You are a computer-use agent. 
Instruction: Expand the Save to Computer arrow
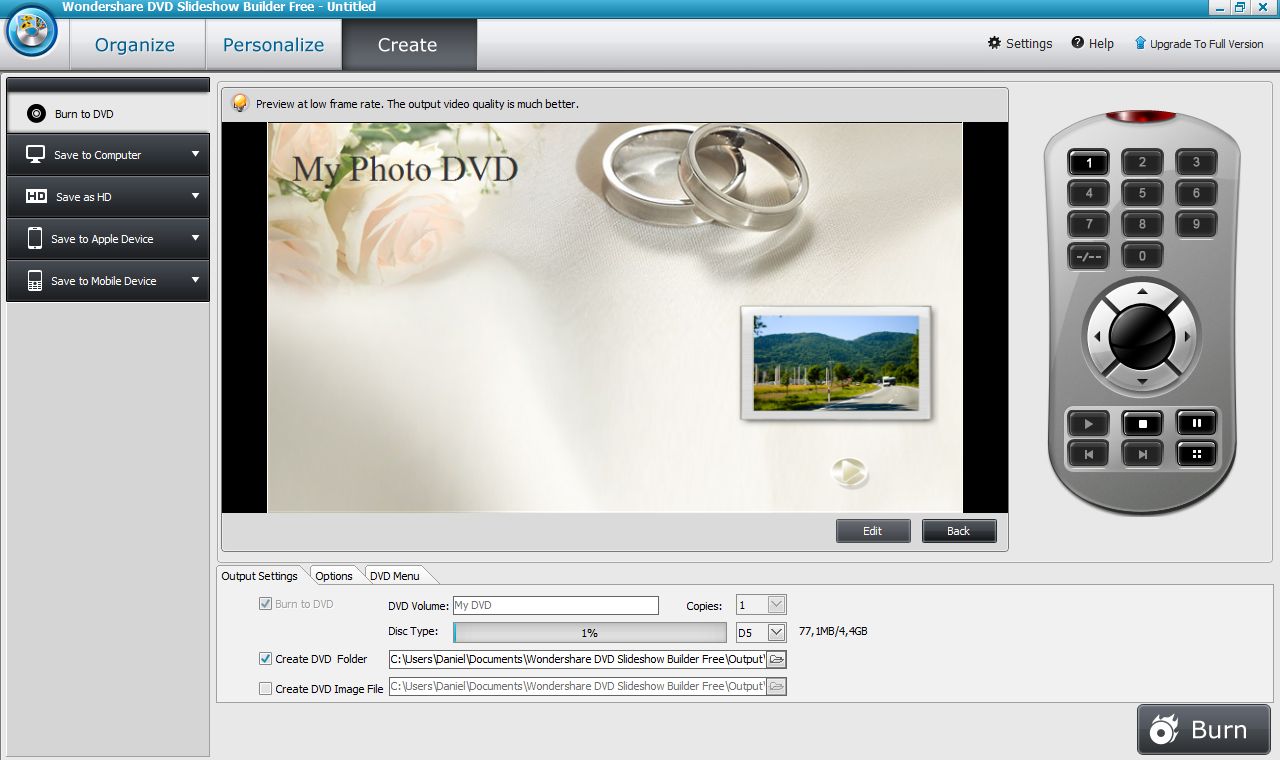coord(195,155)
